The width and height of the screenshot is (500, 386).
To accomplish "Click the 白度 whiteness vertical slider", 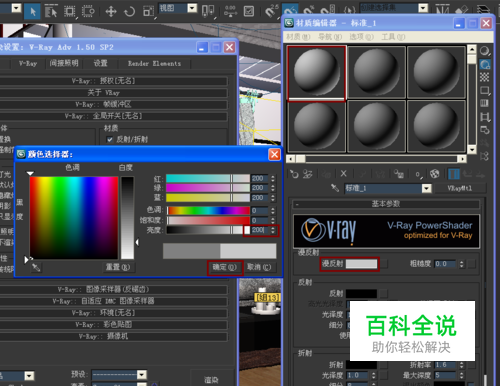I will click(127, 218).
